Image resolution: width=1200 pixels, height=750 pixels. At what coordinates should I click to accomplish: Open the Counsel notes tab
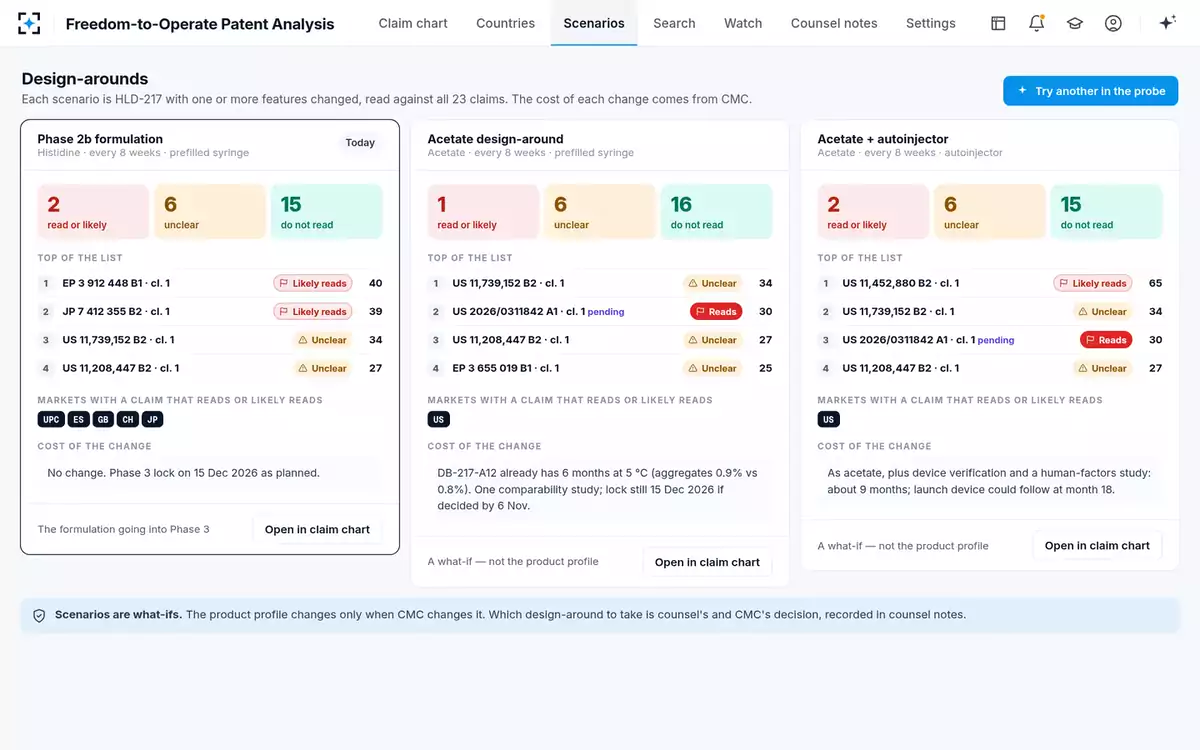834,23
